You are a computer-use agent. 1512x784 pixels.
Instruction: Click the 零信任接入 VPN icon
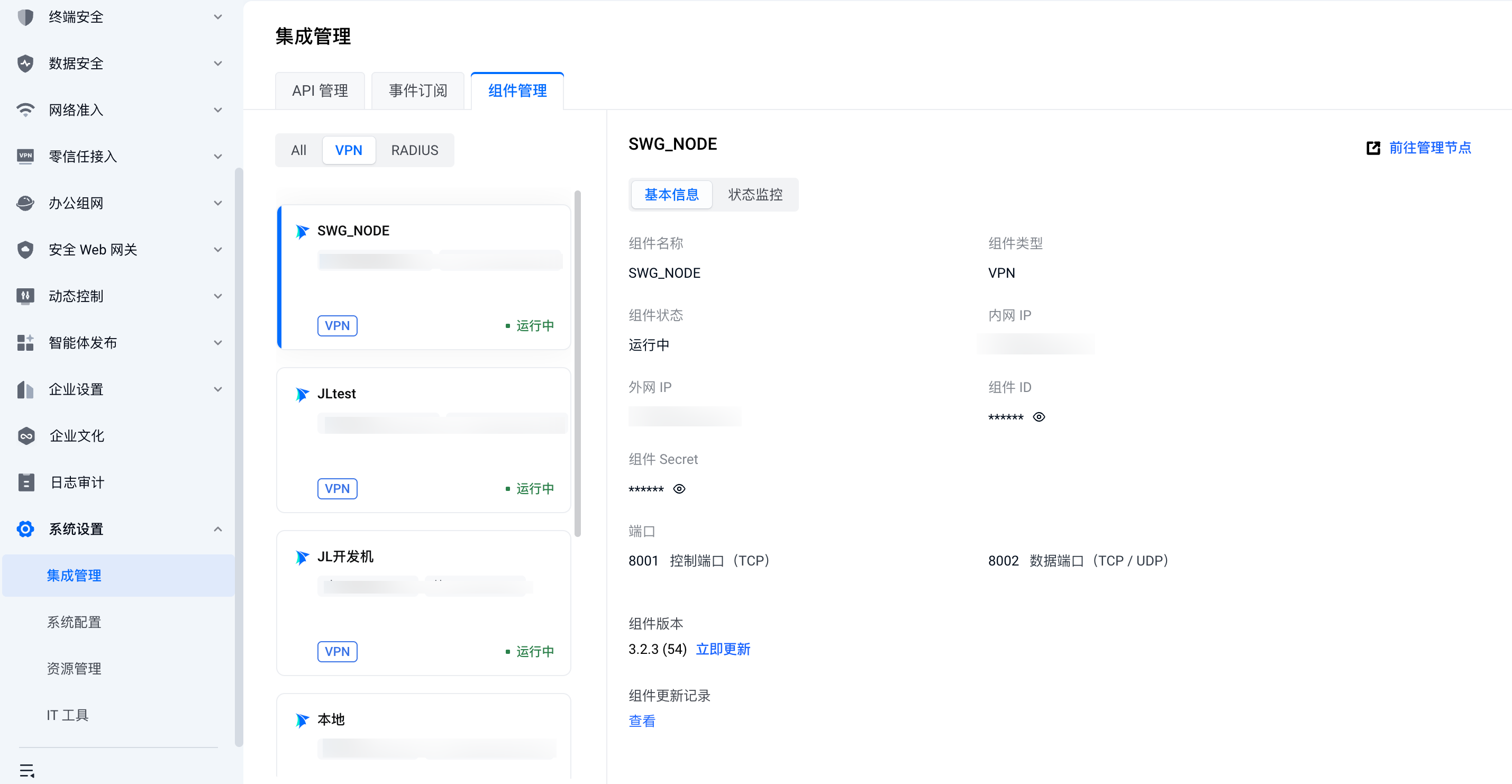click(25, 157)
